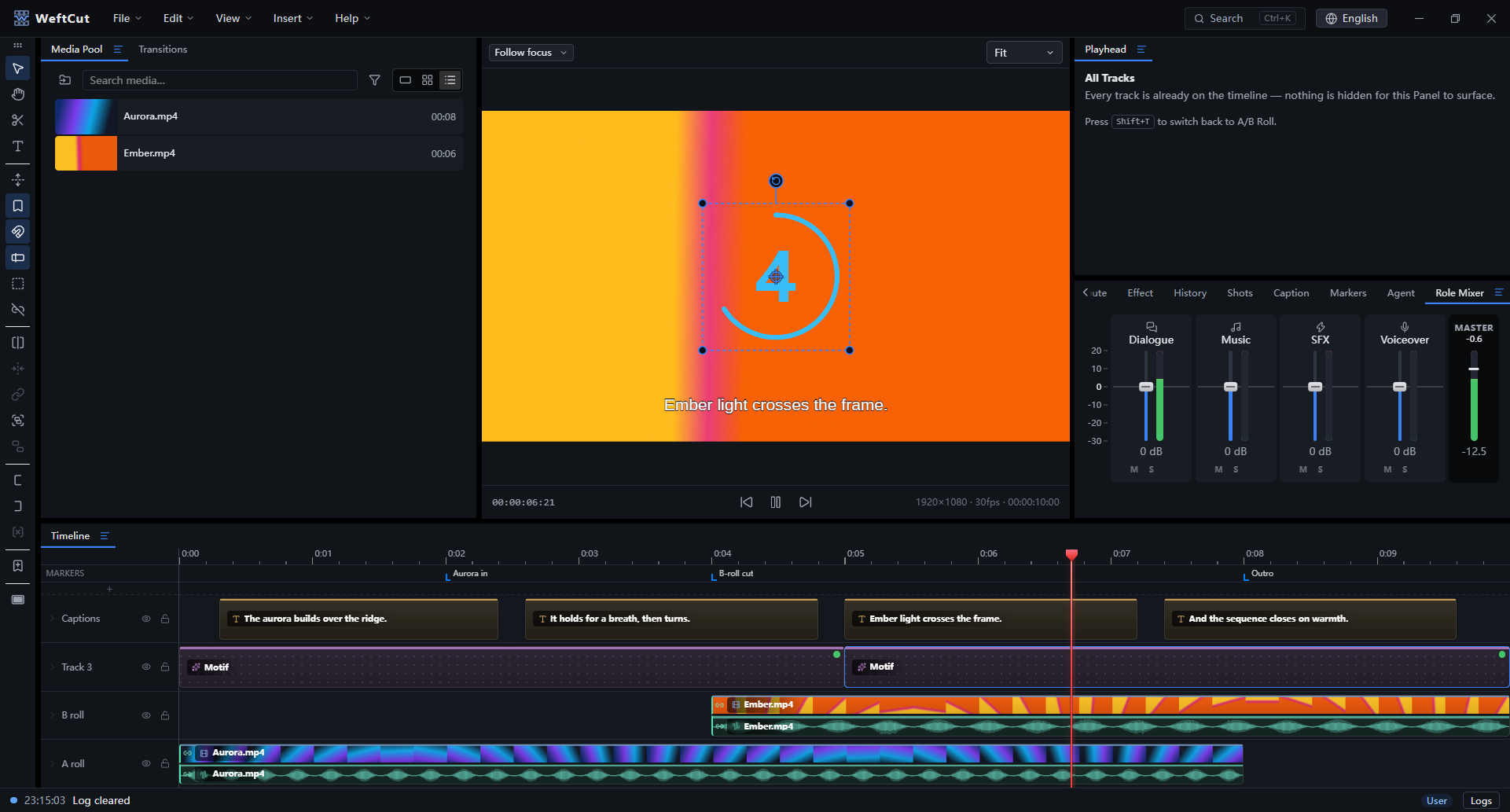Open the Edit menu
Image resolution: width=1510 pixels, height=812 pixels.
(178, 18)
